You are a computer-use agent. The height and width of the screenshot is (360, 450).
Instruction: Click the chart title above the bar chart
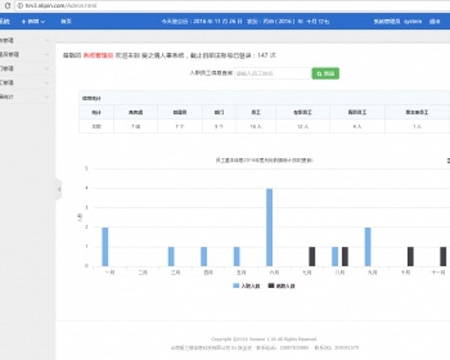(x=264, y=160)
